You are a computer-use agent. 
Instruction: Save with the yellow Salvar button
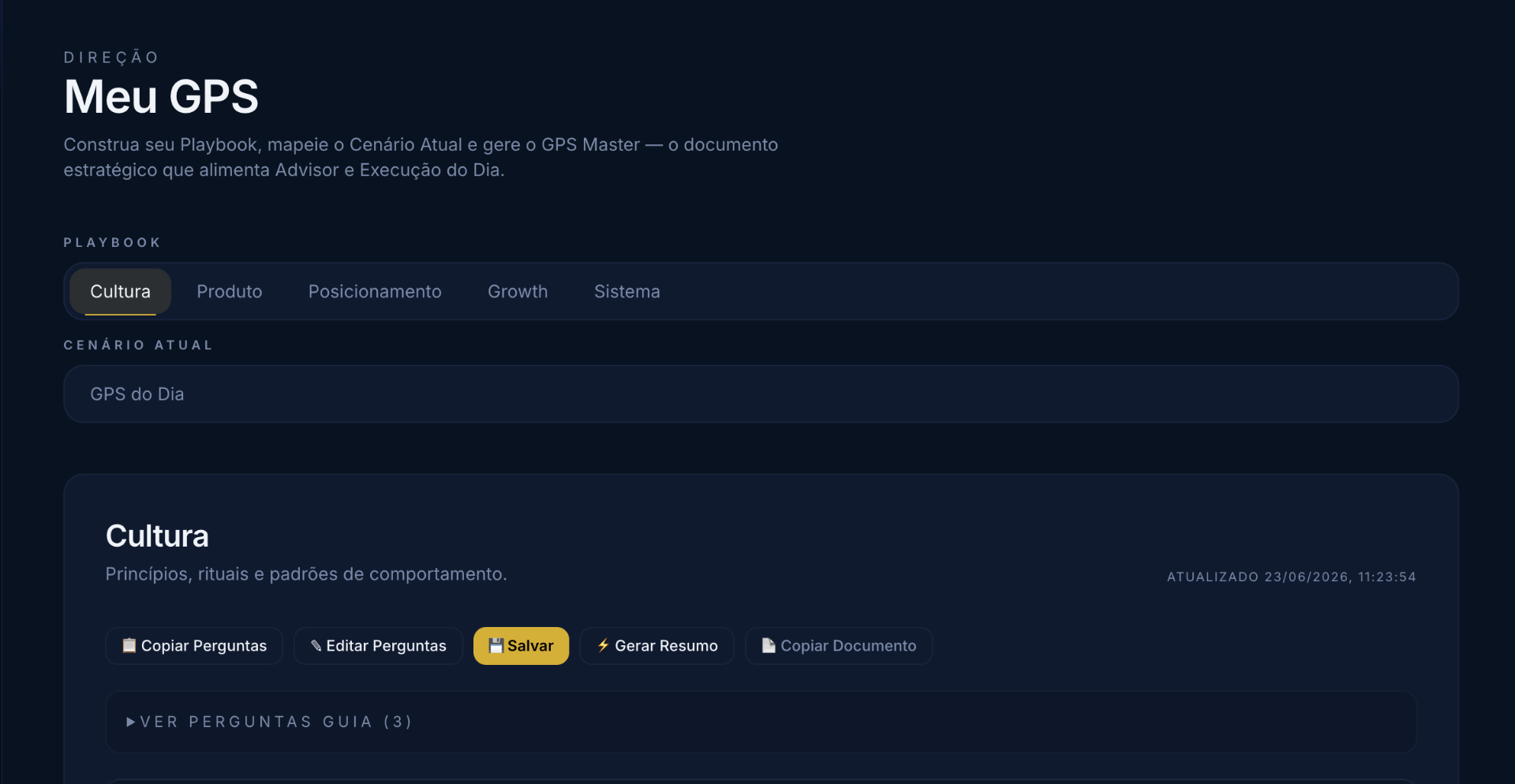521,646
